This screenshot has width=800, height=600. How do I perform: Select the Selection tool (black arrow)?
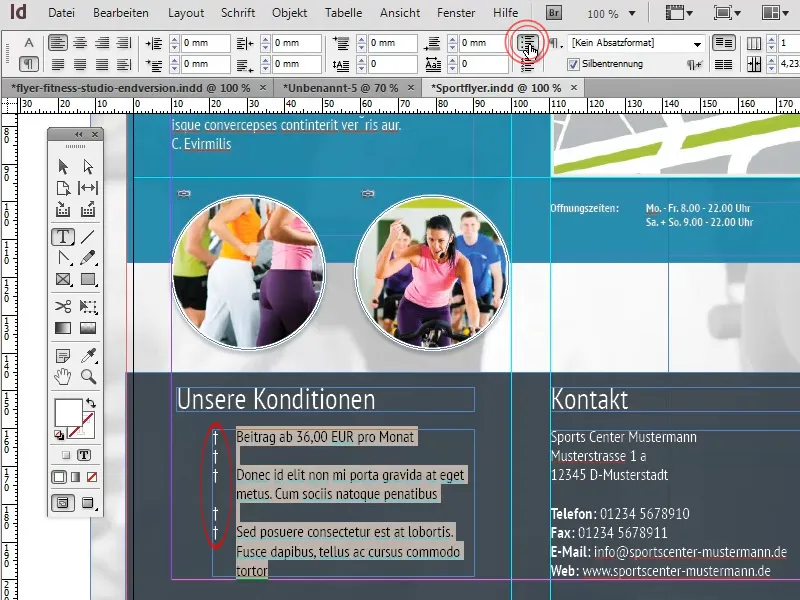pyautogui.click(x=63, y=167)
